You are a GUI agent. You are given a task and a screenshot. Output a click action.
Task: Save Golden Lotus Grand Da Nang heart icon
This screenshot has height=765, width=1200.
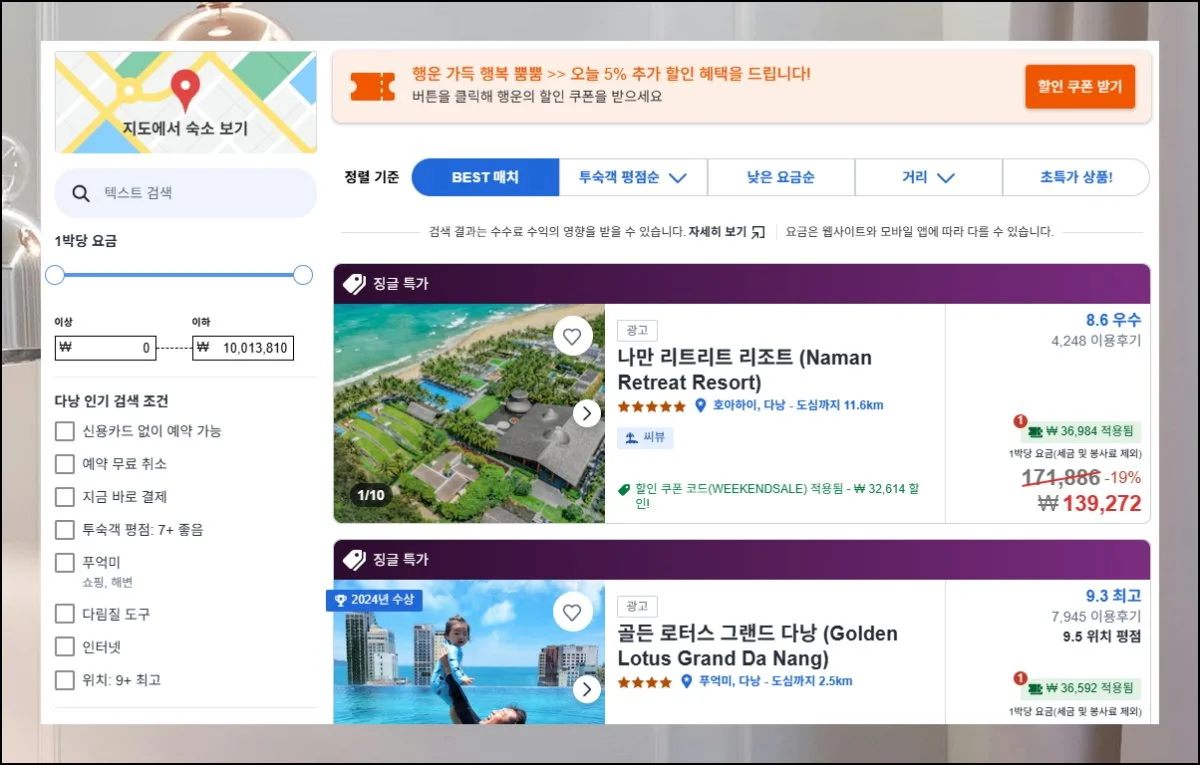point(572,613)
